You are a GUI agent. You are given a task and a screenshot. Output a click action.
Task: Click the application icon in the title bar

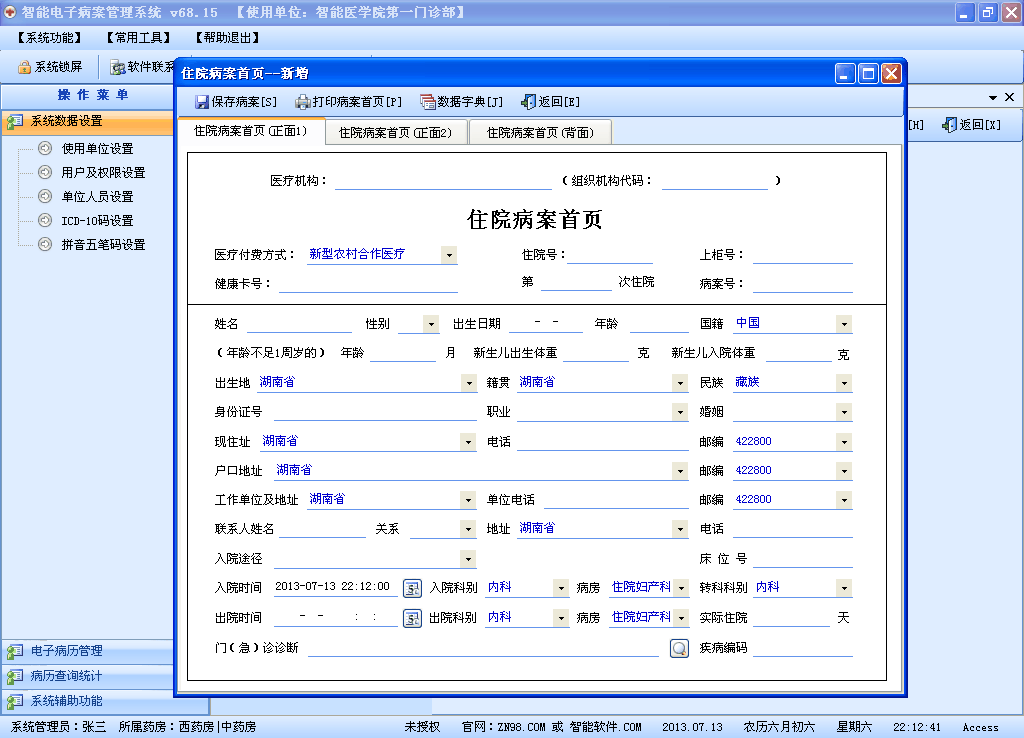coord(10,12)
